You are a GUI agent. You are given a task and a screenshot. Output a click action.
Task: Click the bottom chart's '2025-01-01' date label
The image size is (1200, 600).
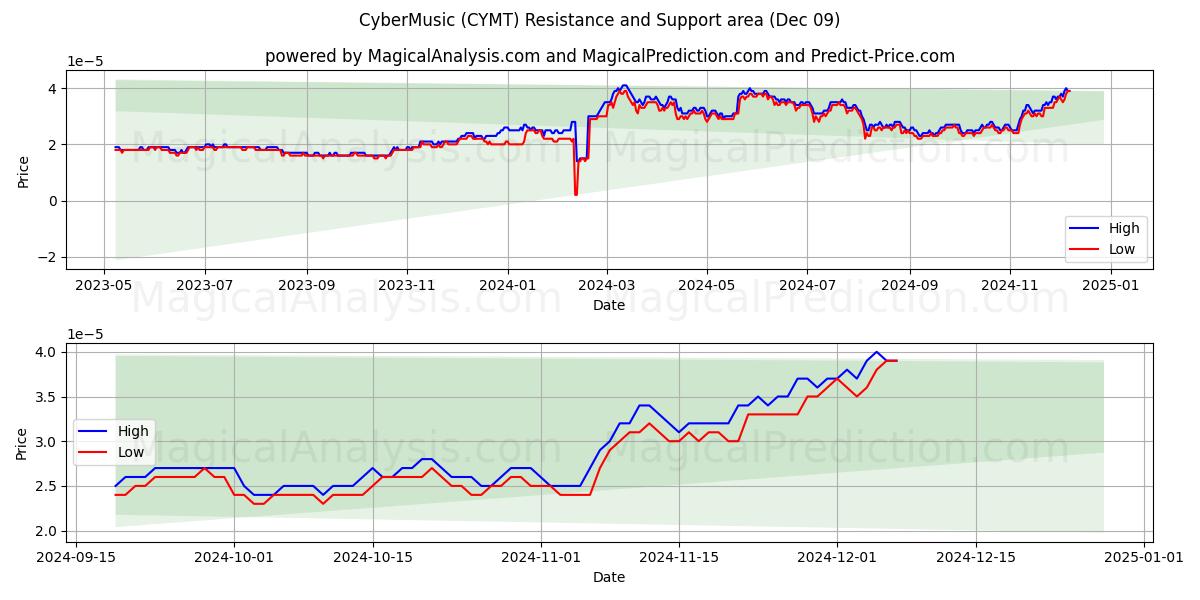coord(1144,559)
